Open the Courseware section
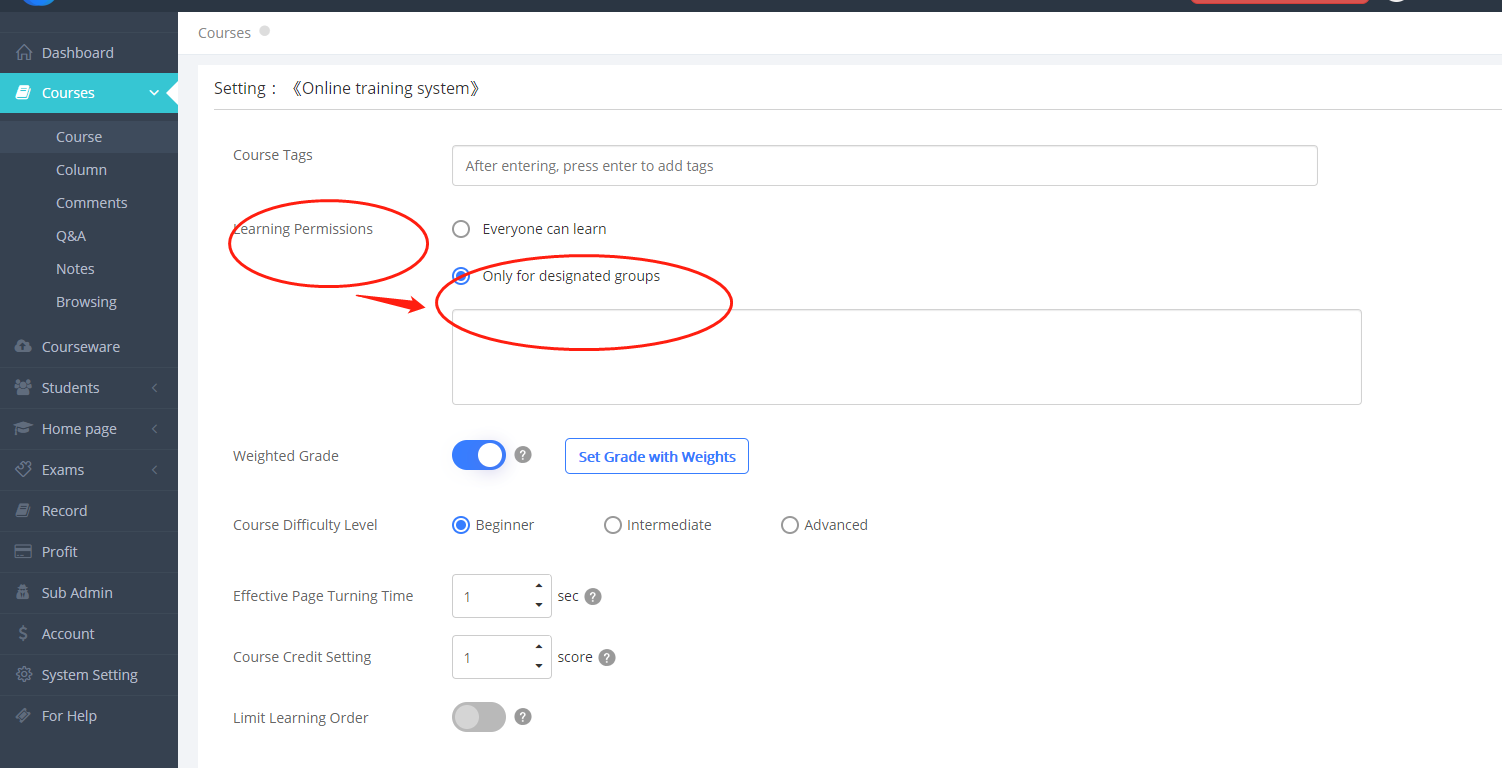Image resolution: width=1502 pixels, height=768 pixels. pos(88,347)
